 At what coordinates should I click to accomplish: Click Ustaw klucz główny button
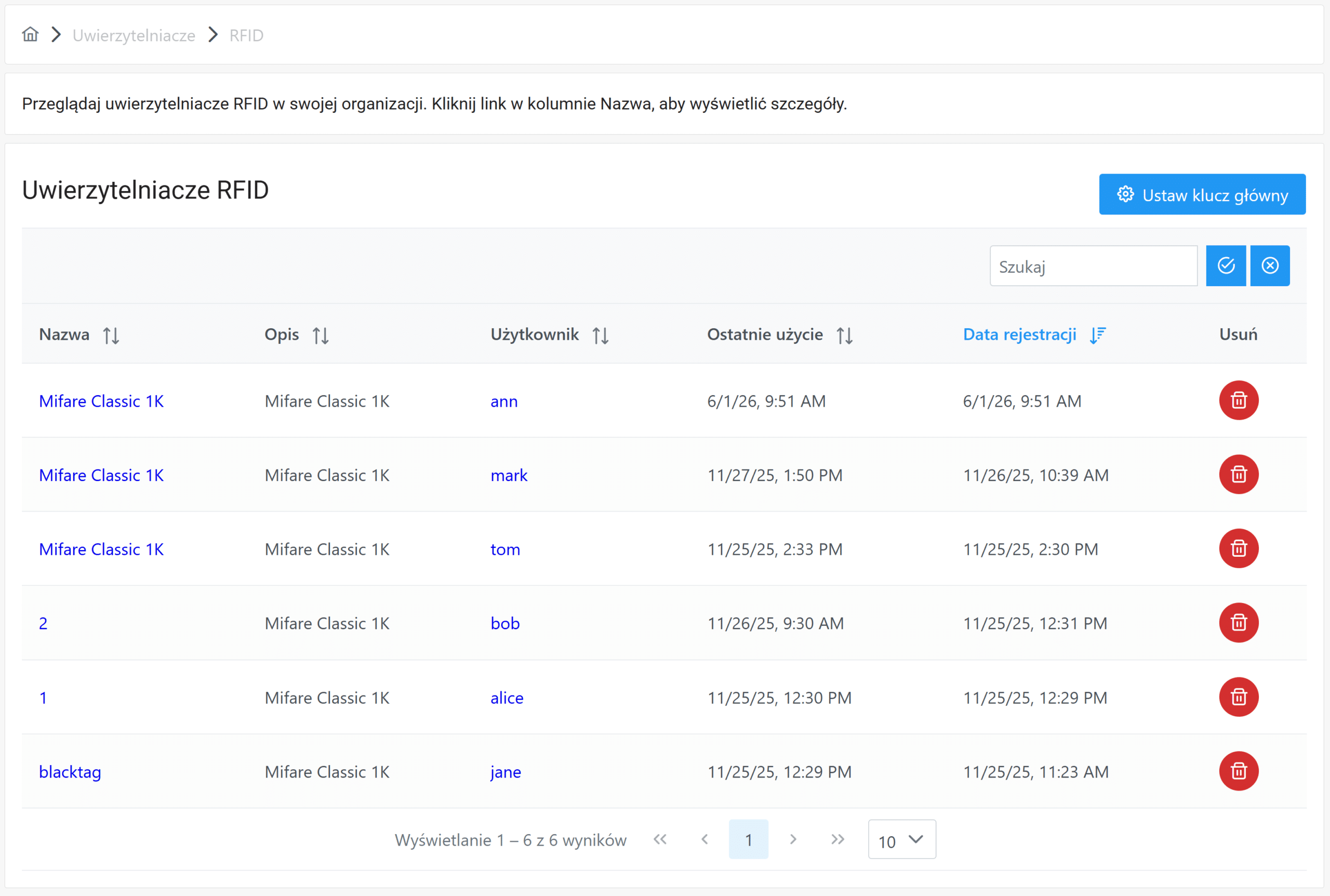1202,194
